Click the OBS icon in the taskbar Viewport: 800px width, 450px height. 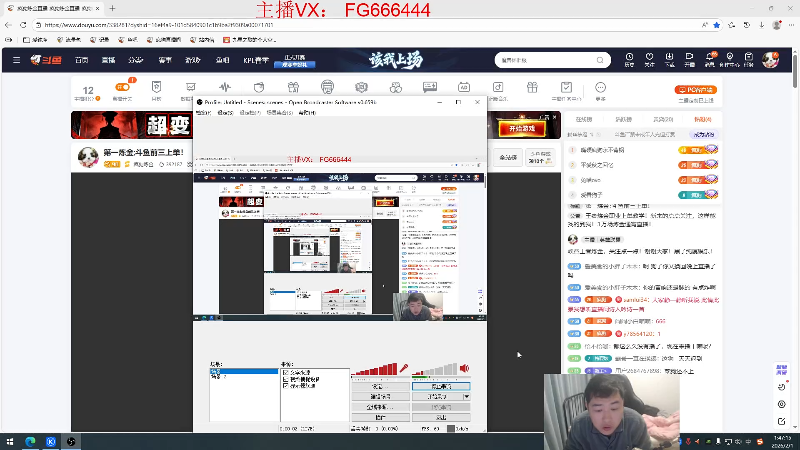(71, 441)
